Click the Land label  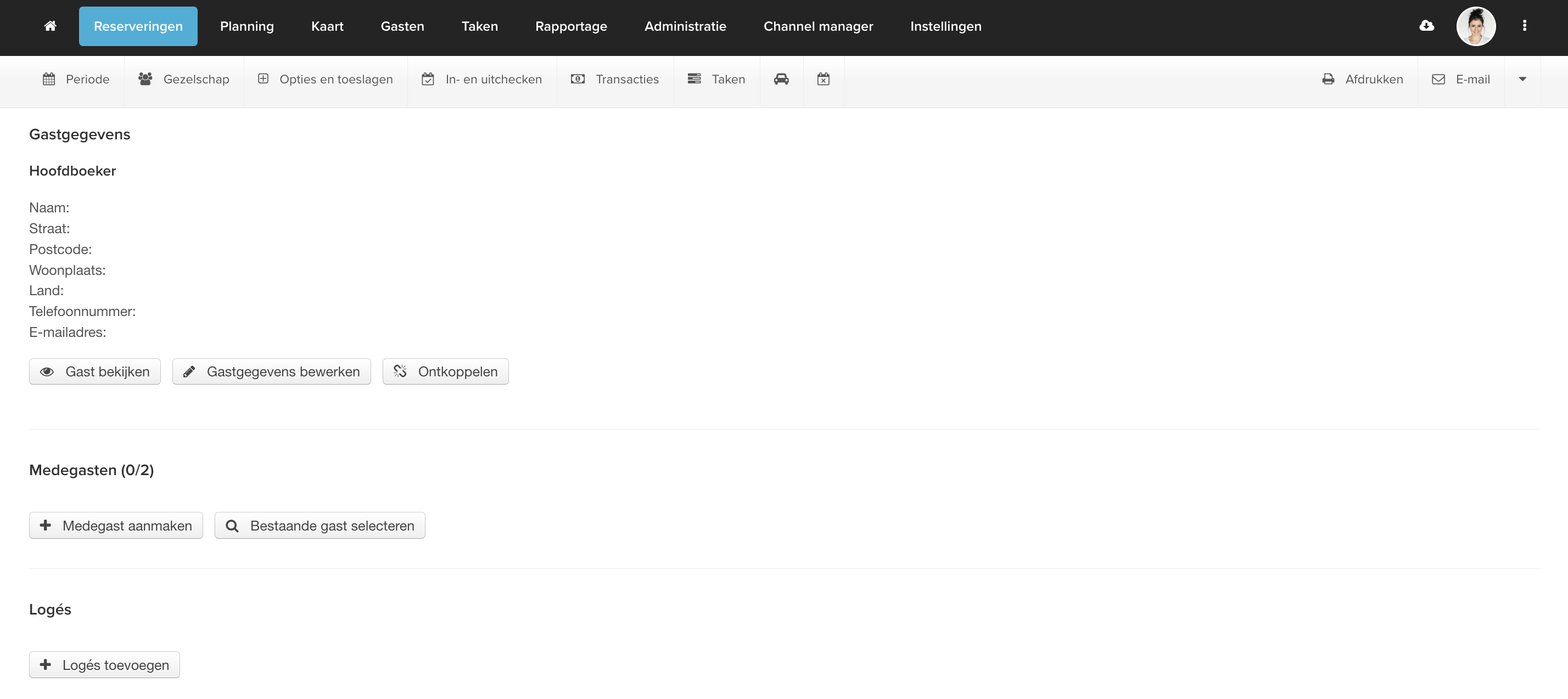tap(46, 291)
